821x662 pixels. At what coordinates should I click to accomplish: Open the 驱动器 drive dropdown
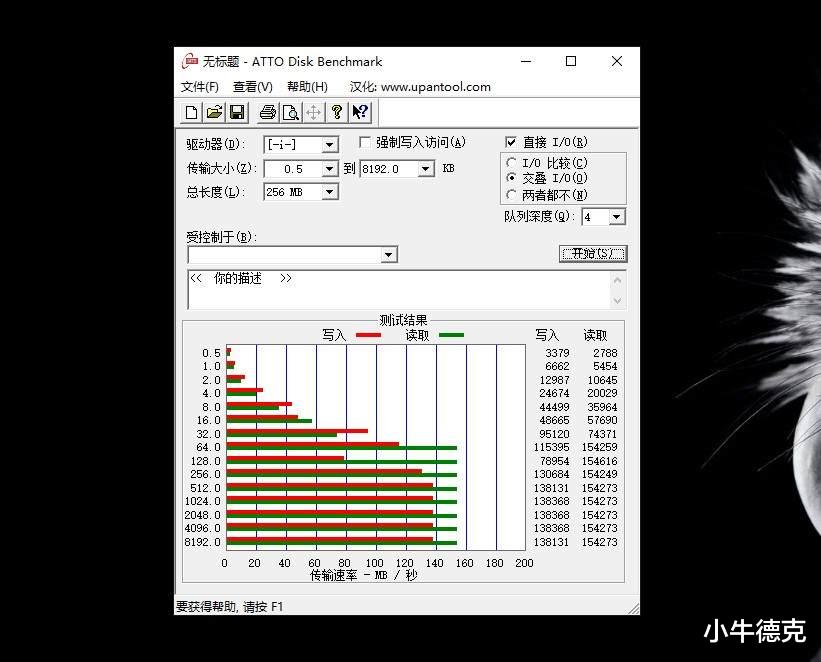[x=329, y=145]
